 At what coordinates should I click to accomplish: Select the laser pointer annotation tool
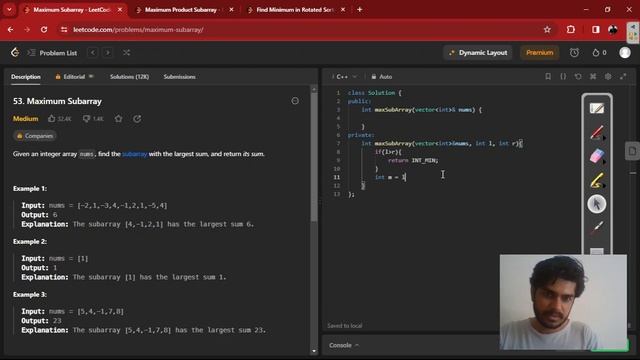click(x=597, y=227)
